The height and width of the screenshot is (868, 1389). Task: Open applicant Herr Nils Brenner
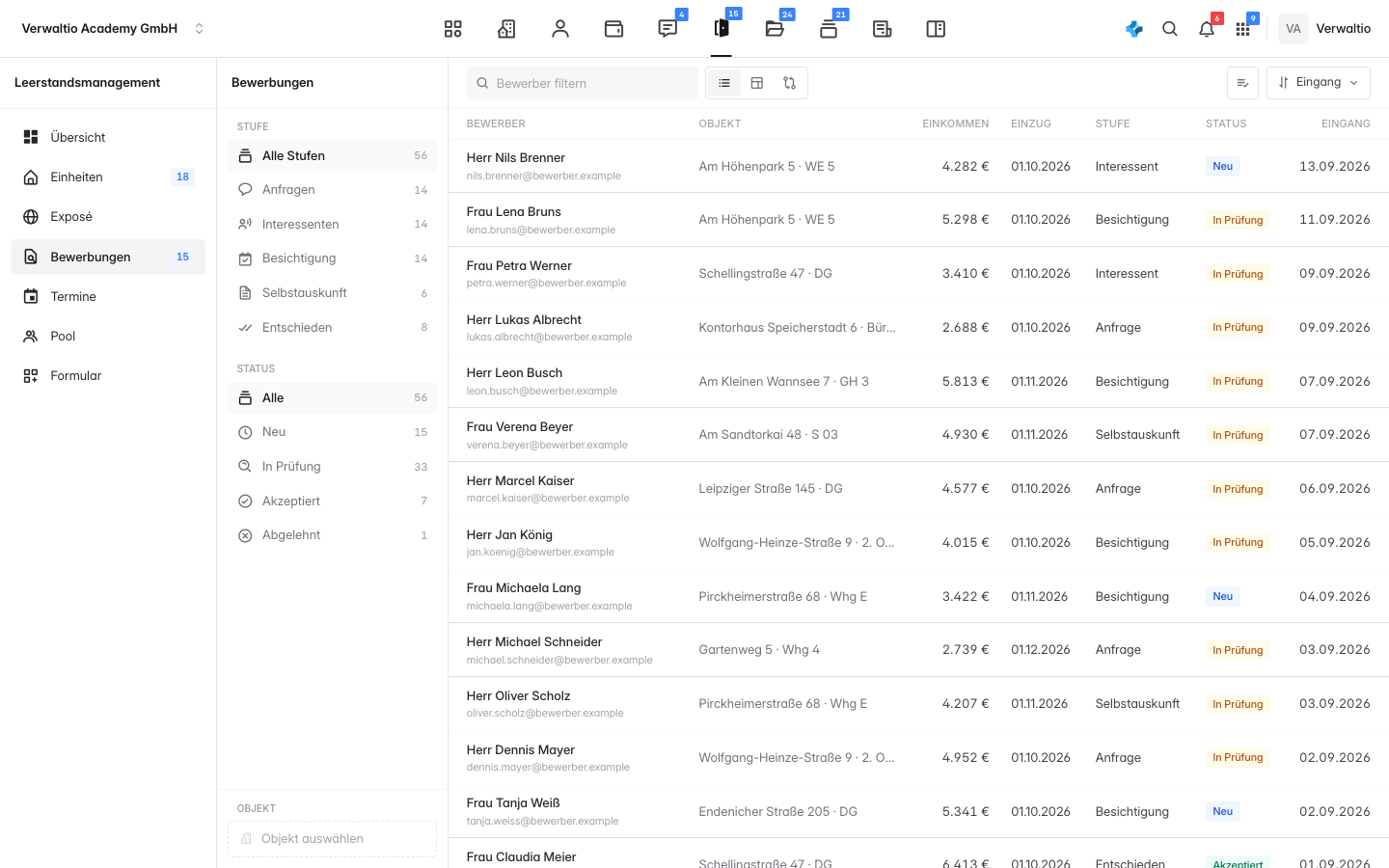[918, 166]
